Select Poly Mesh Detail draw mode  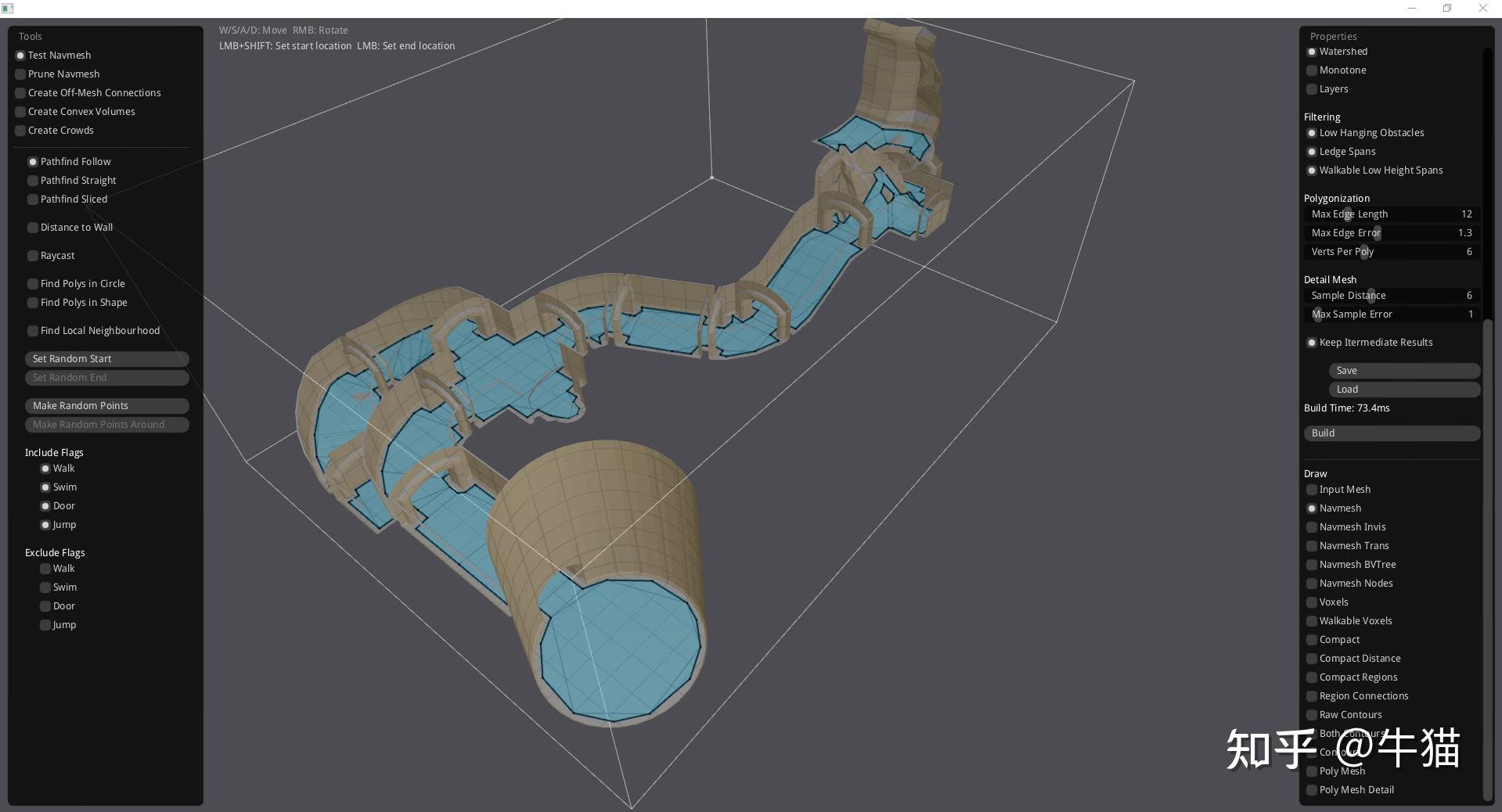pos(1313,790)
